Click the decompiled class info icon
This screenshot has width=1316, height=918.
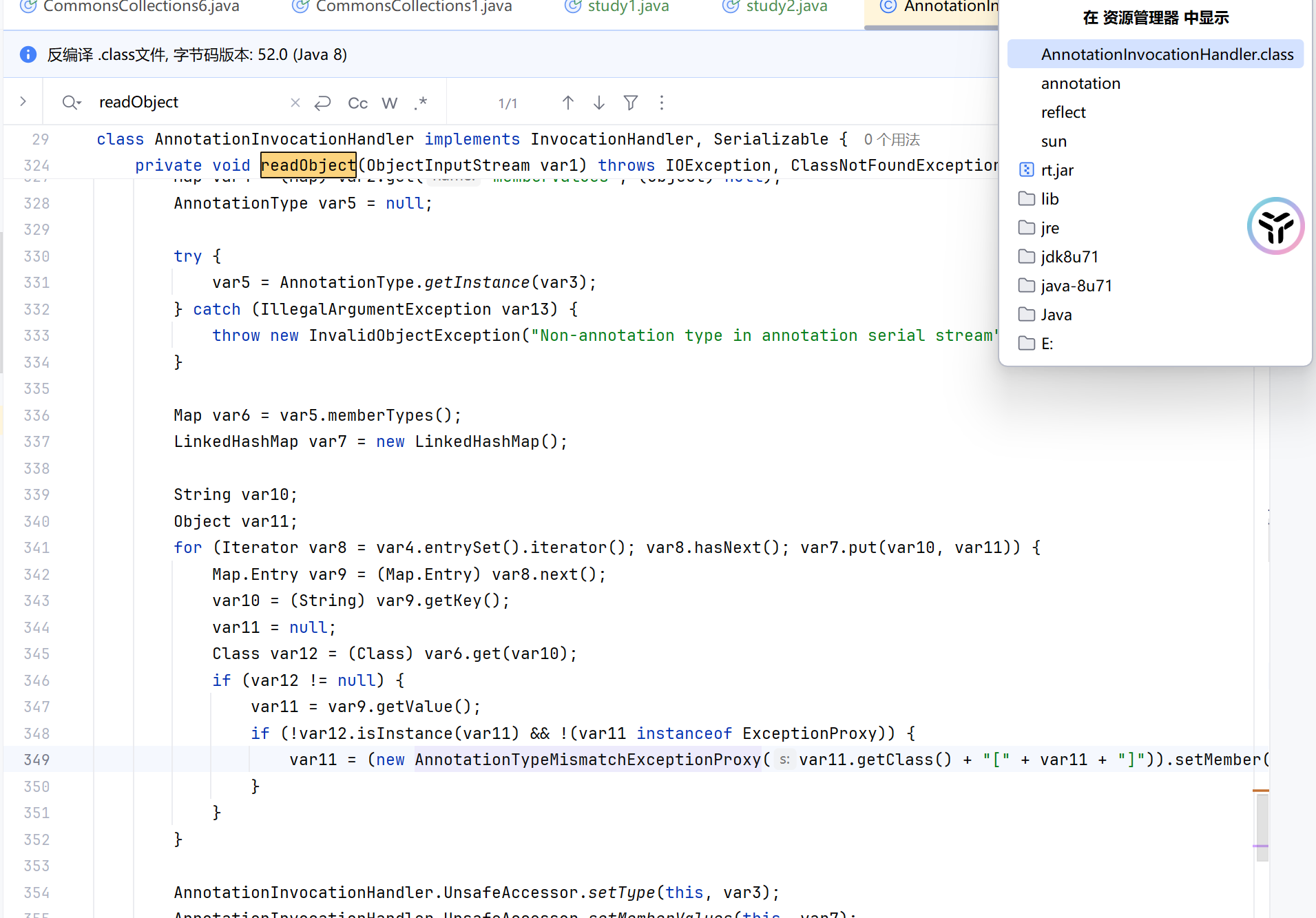coord(28,54)
